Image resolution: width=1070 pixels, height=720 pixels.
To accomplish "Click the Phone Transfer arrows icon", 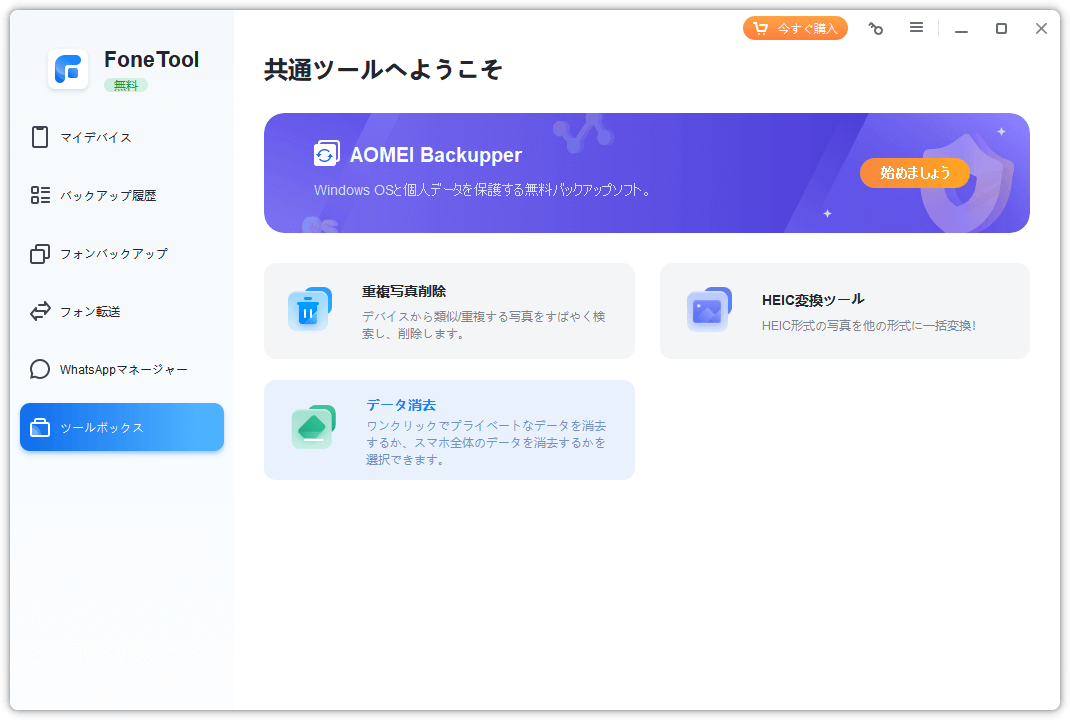I will (40, 312).
